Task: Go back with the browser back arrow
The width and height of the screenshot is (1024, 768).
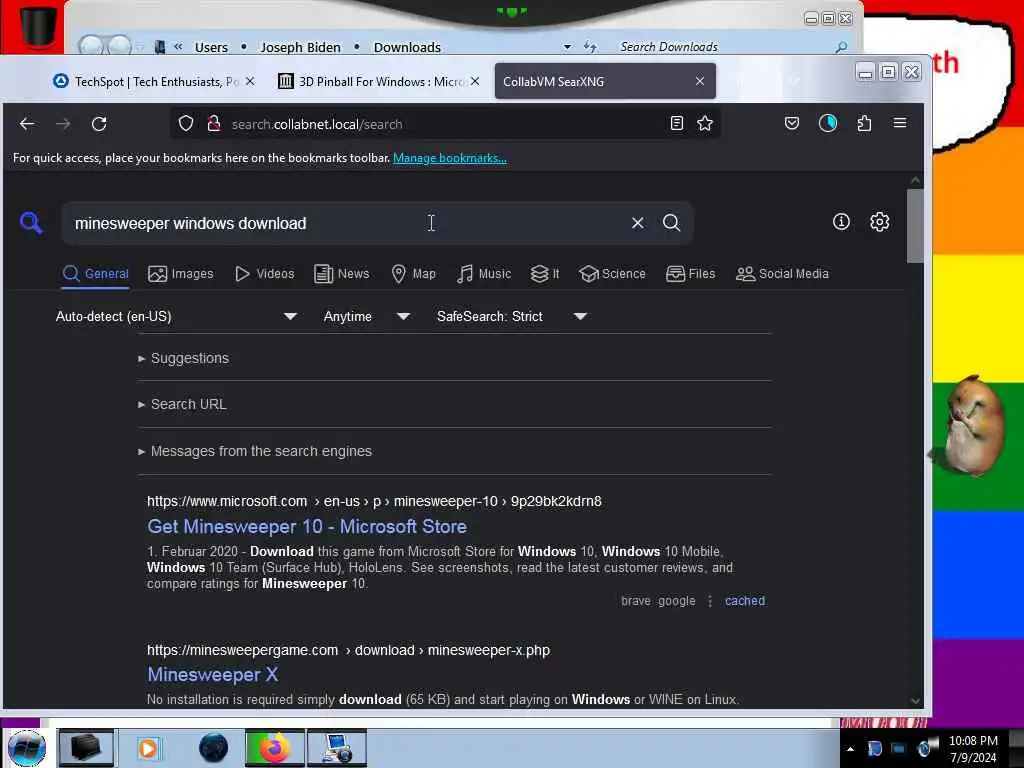Action: [27, 123]
